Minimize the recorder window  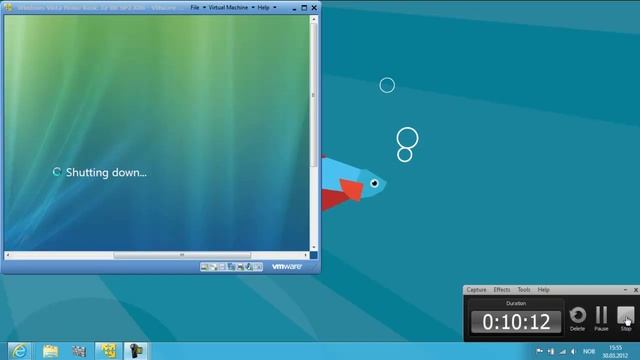tap(625, 289)
